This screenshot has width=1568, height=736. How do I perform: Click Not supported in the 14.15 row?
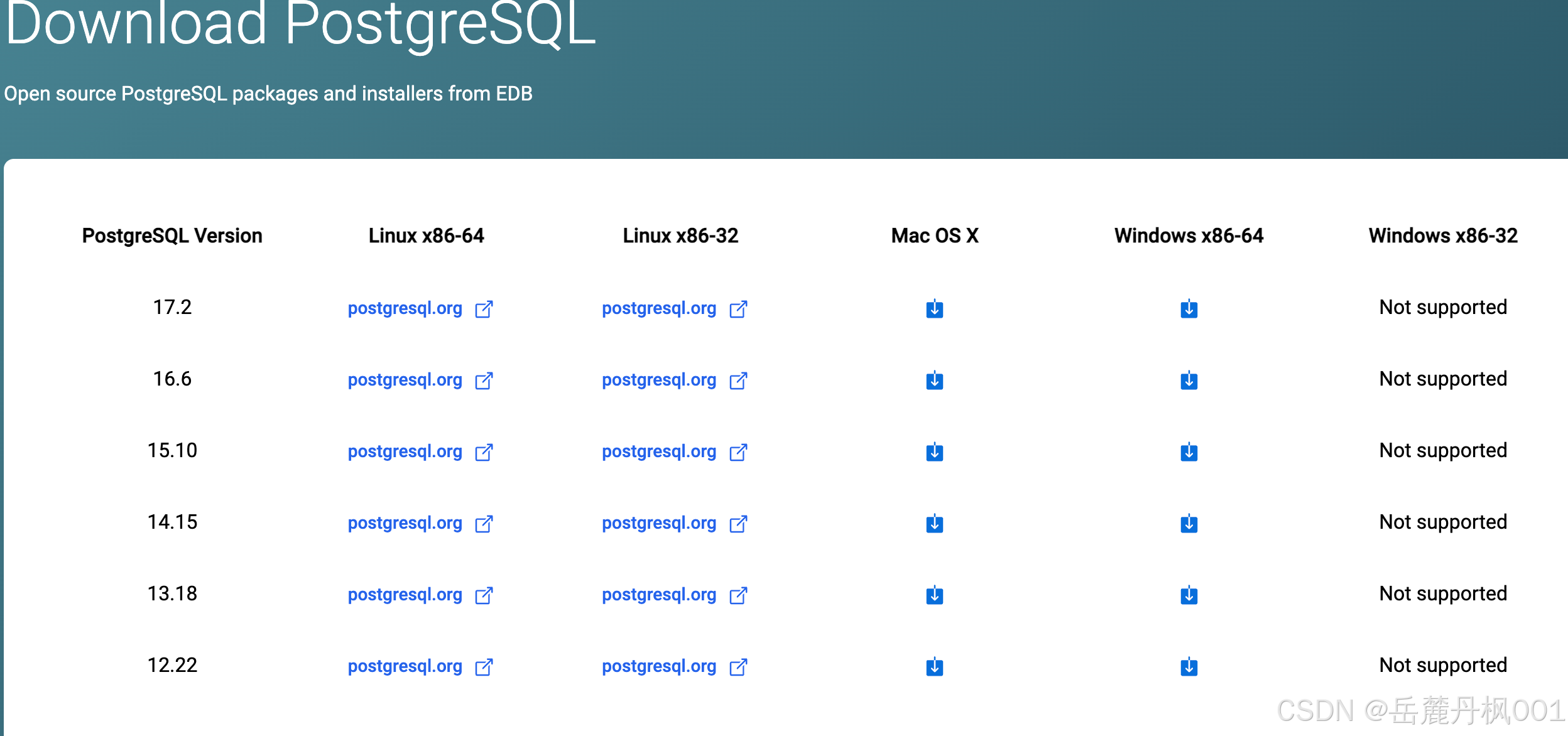click(x=1443, y=522)
